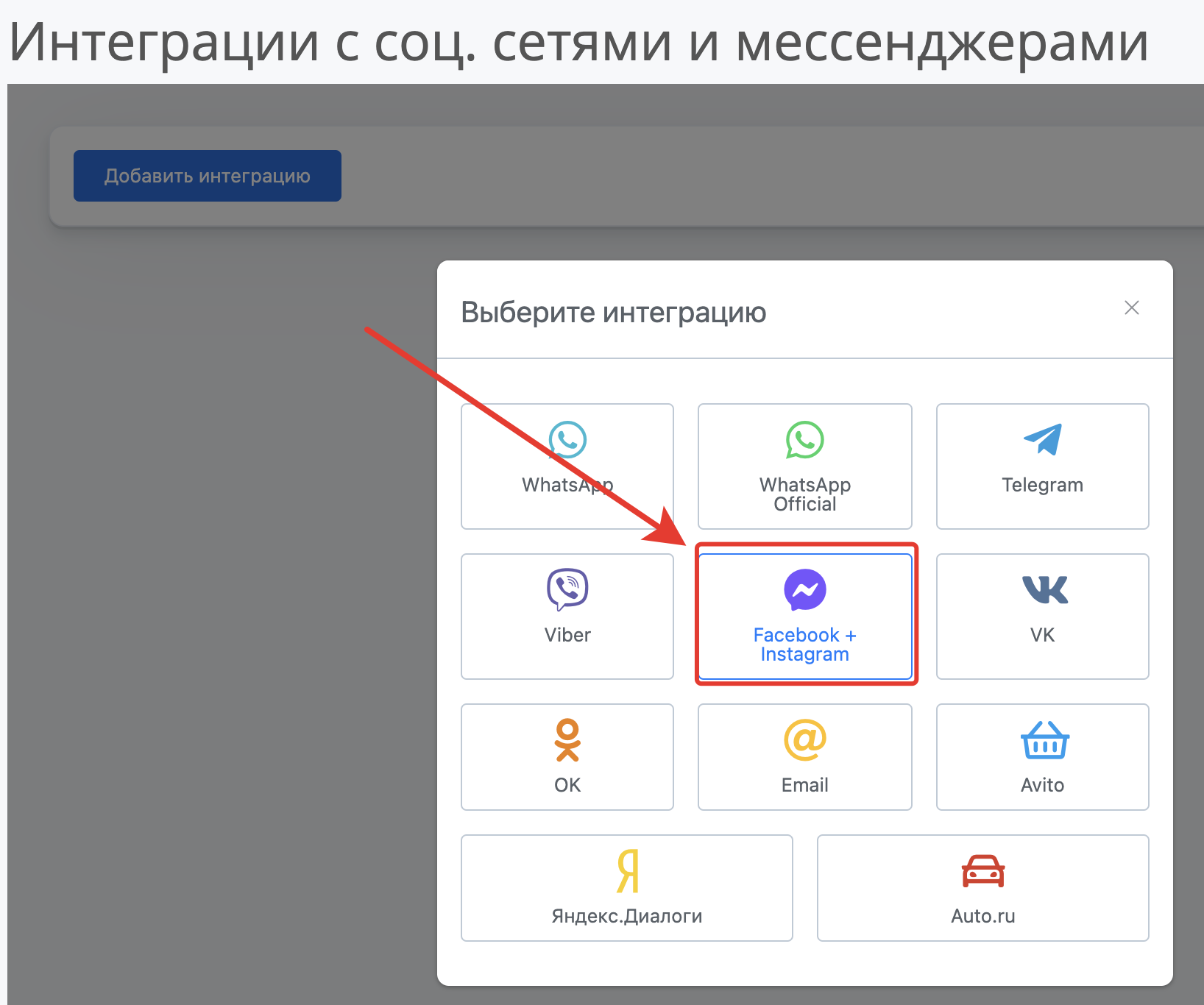Close the Выберите интеграцию dialog

coord(1132,308)
